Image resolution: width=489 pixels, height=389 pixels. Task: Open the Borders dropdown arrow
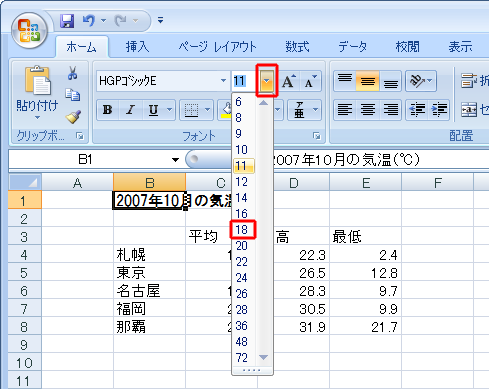point(207,110)
